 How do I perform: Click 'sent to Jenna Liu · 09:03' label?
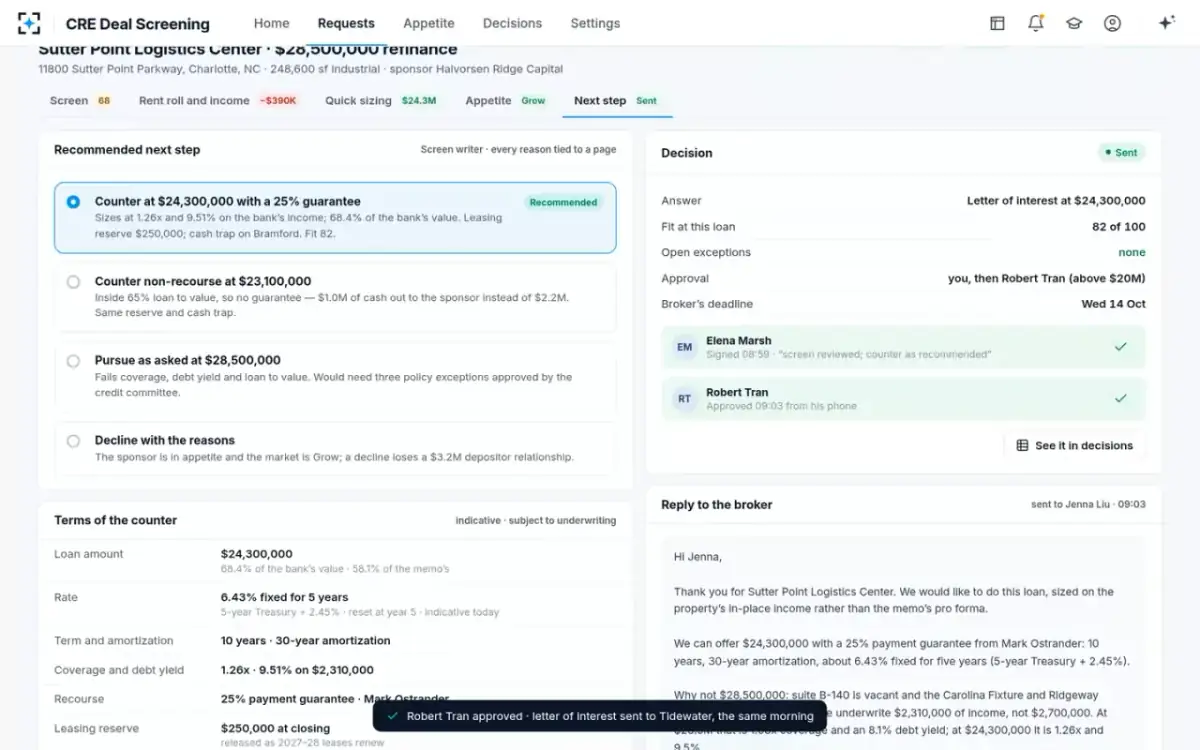(x=1088, y=505)
